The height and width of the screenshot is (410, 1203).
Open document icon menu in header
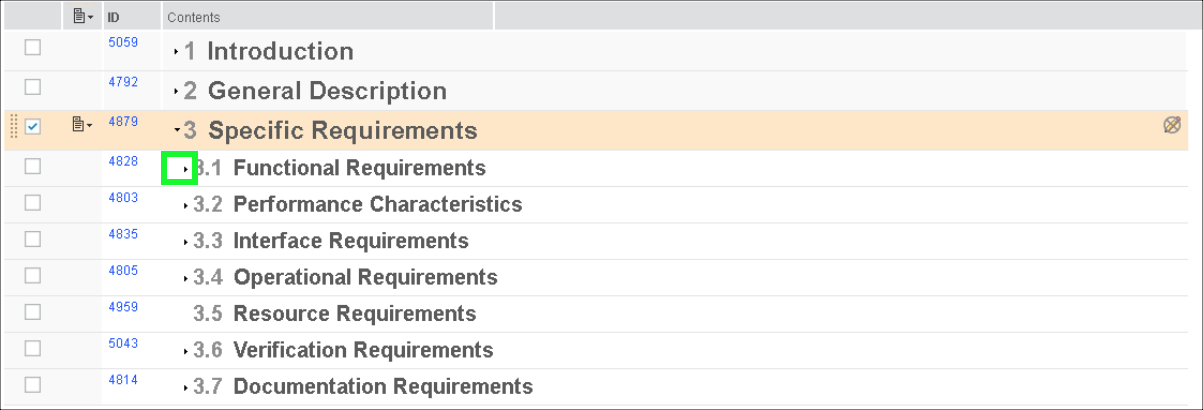[x=82, y=17]
